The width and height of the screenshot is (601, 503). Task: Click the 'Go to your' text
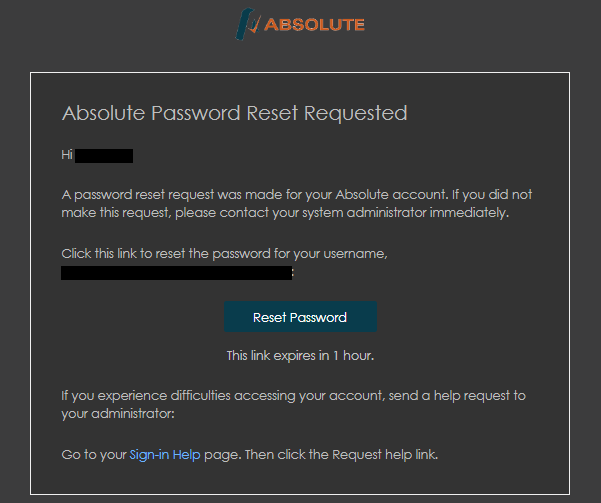tap(94, 455)
